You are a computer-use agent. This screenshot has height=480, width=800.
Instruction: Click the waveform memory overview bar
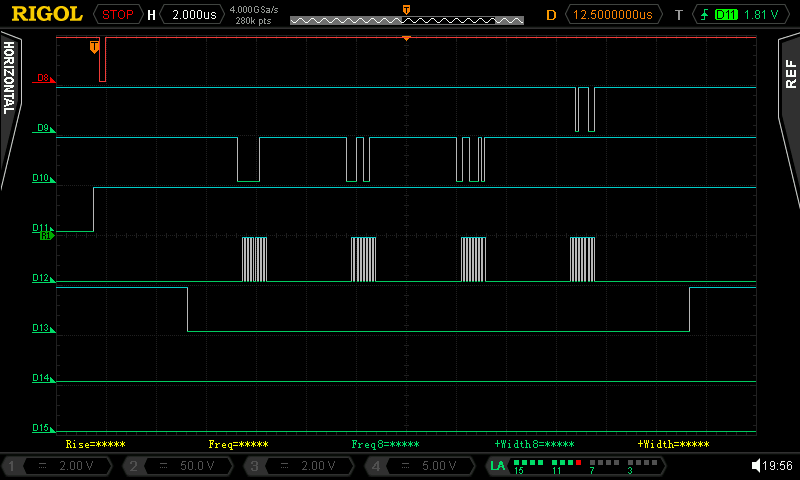(407, 20)
